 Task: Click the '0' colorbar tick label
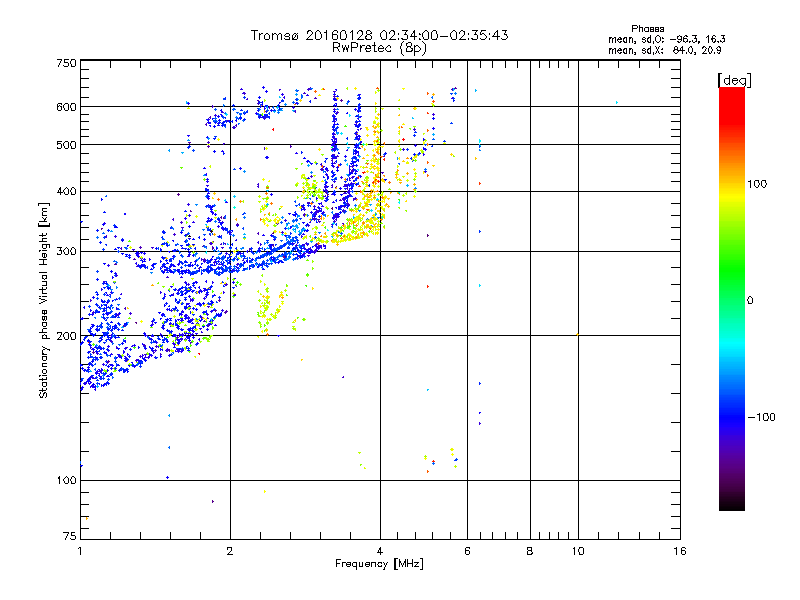(750, 301)
